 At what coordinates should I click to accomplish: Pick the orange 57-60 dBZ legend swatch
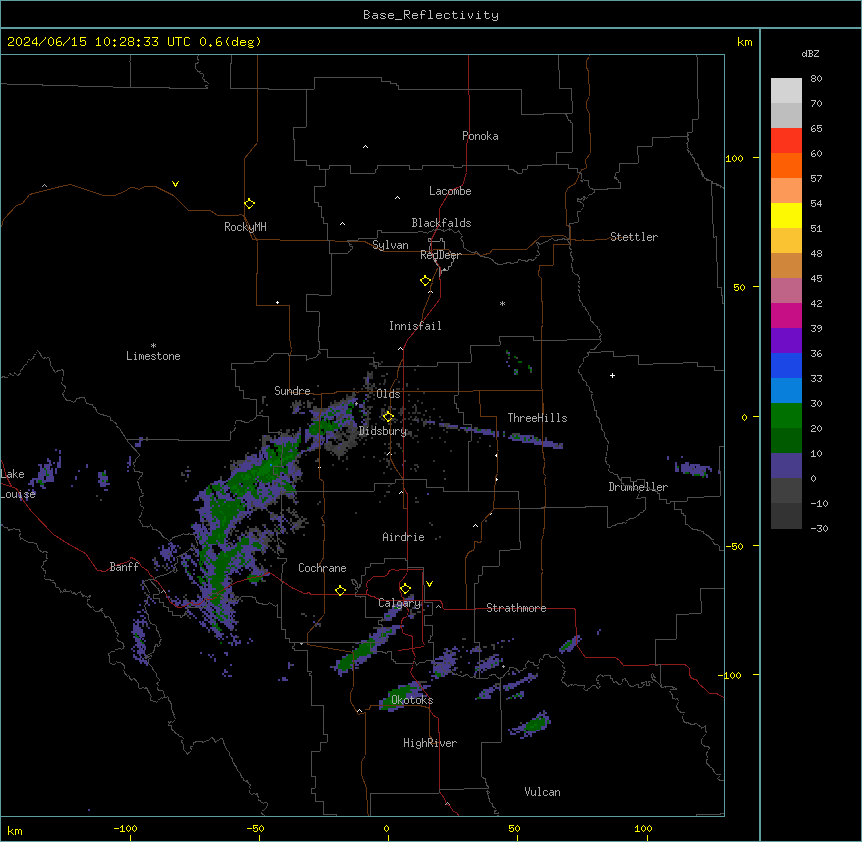tap(786, 165)
